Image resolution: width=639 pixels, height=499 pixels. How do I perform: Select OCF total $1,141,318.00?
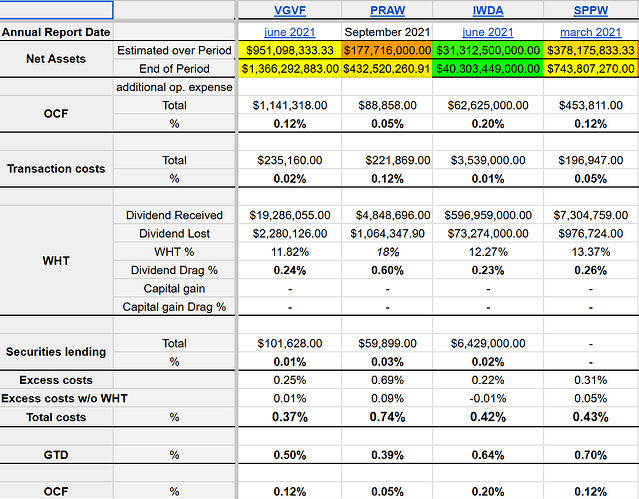pos(290,105)
